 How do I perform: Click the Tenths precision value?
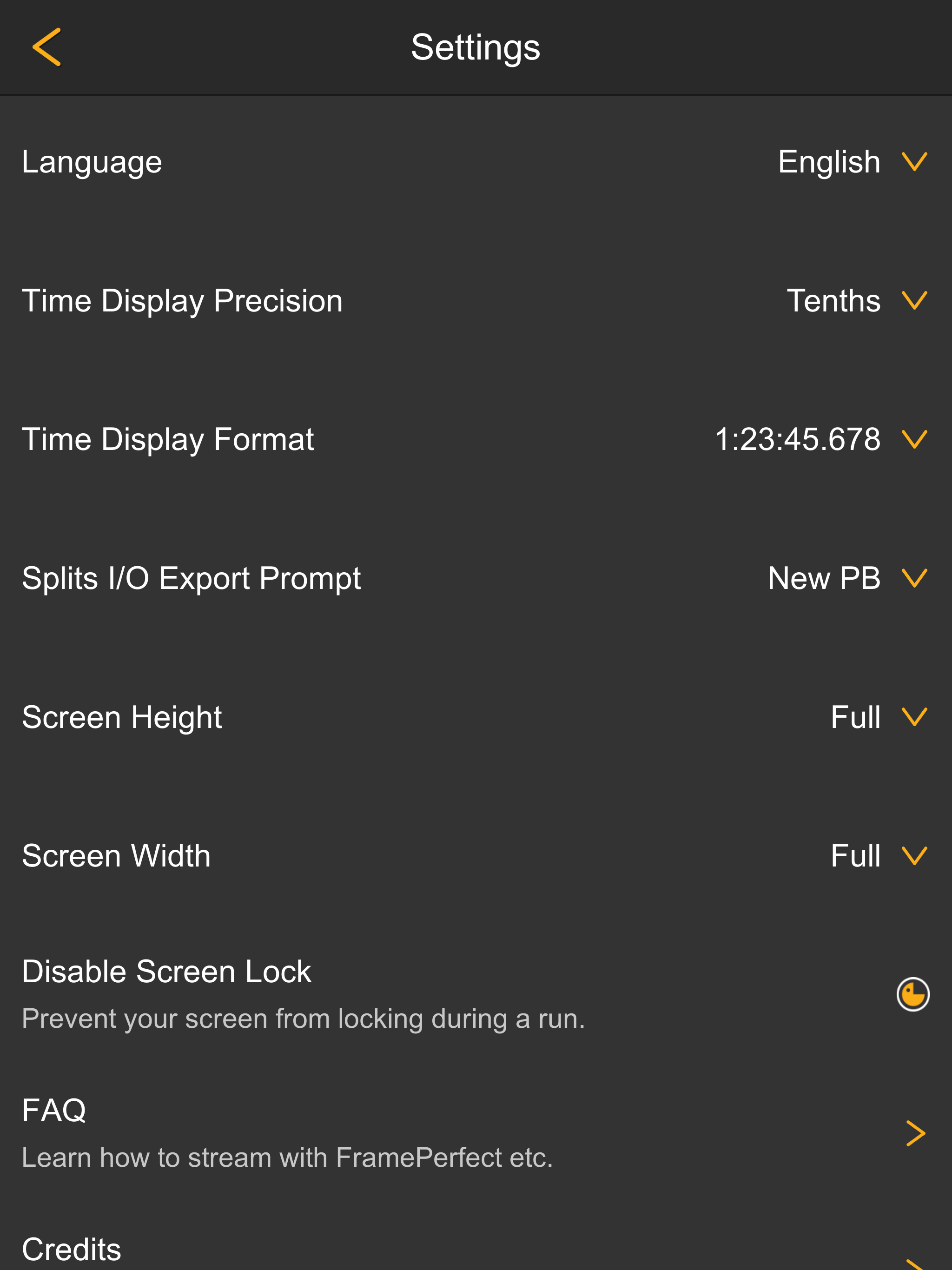(x=833, y=300)
